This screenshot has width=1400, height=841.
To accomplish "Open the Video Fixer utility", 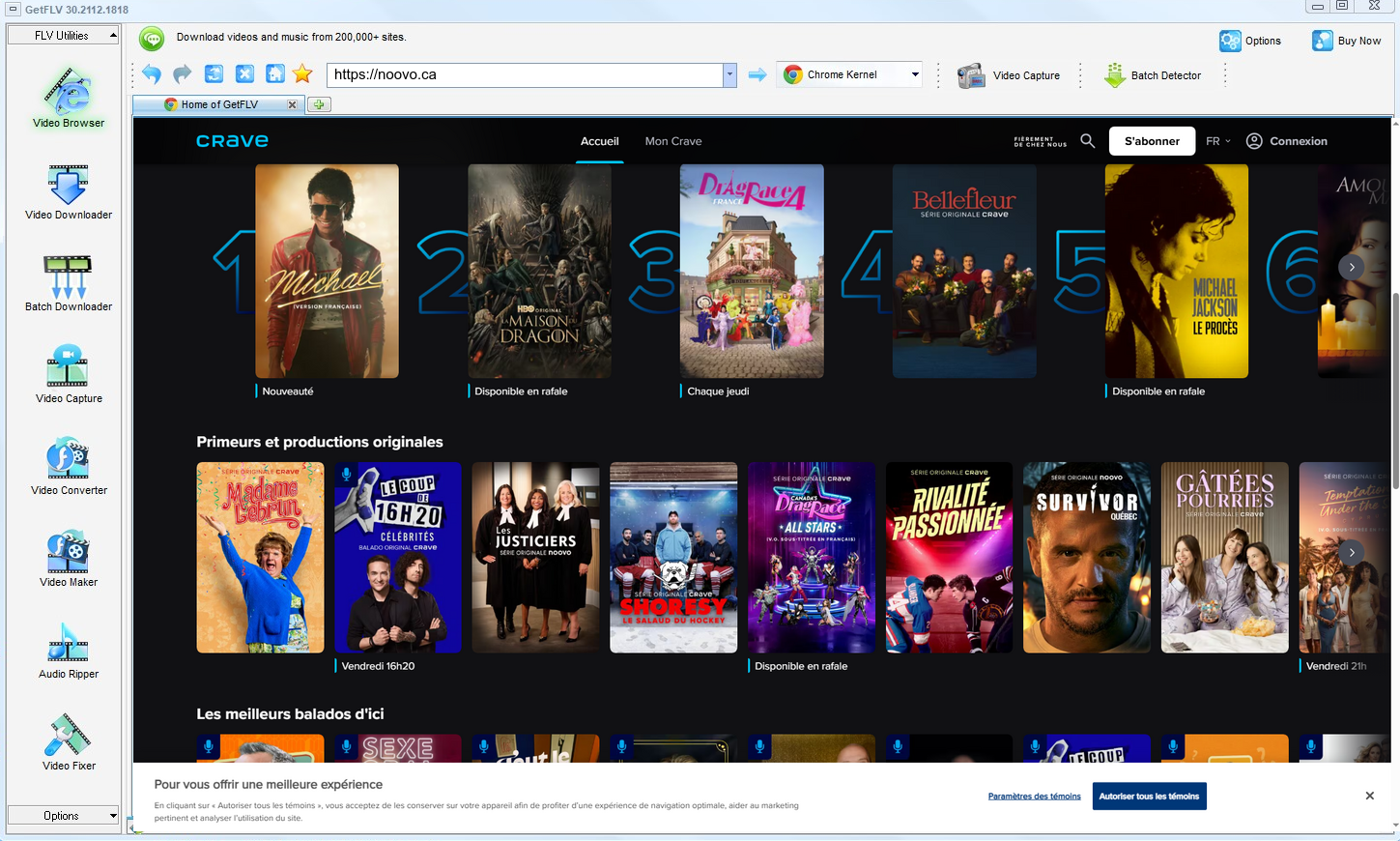I will [69, 741].
